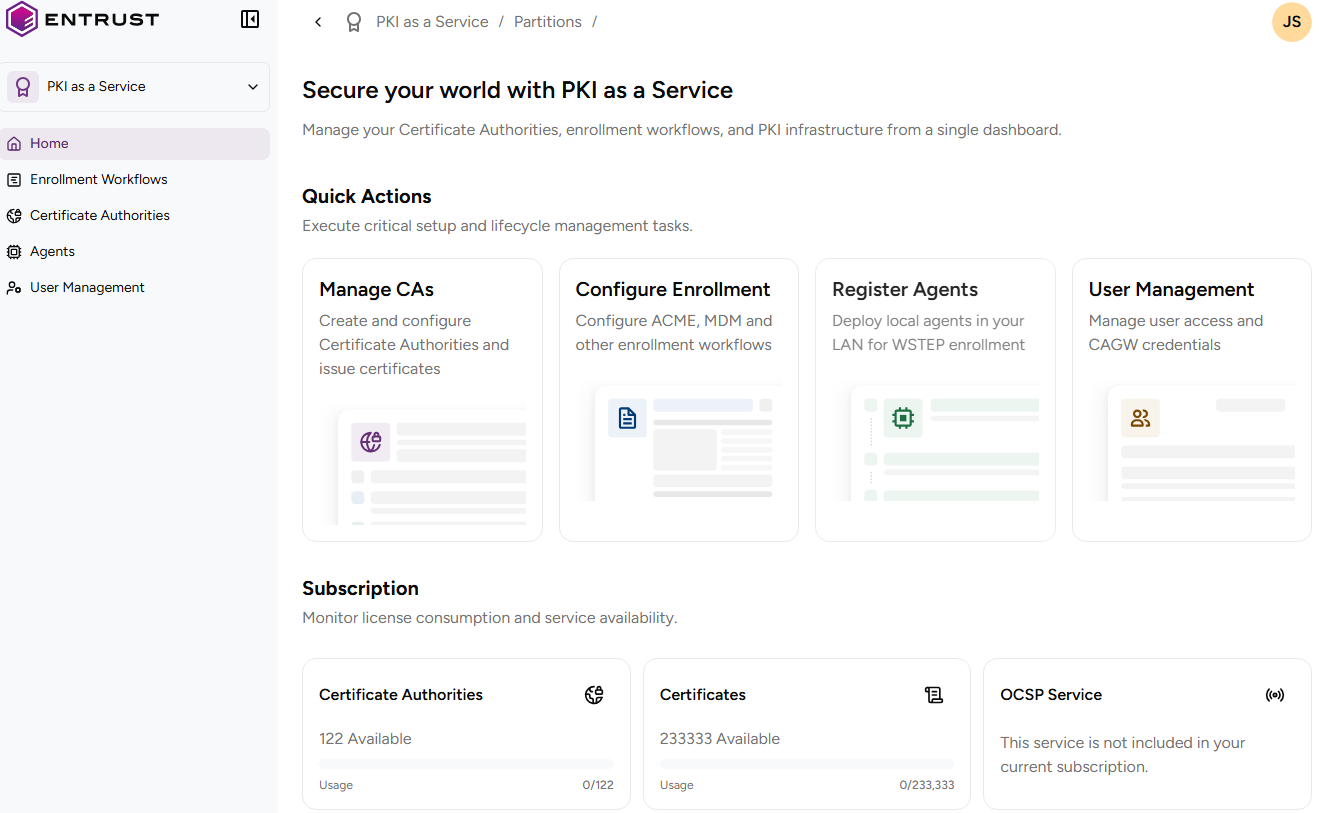
Task: Click the Entrust logo
Action: (82, 19)
